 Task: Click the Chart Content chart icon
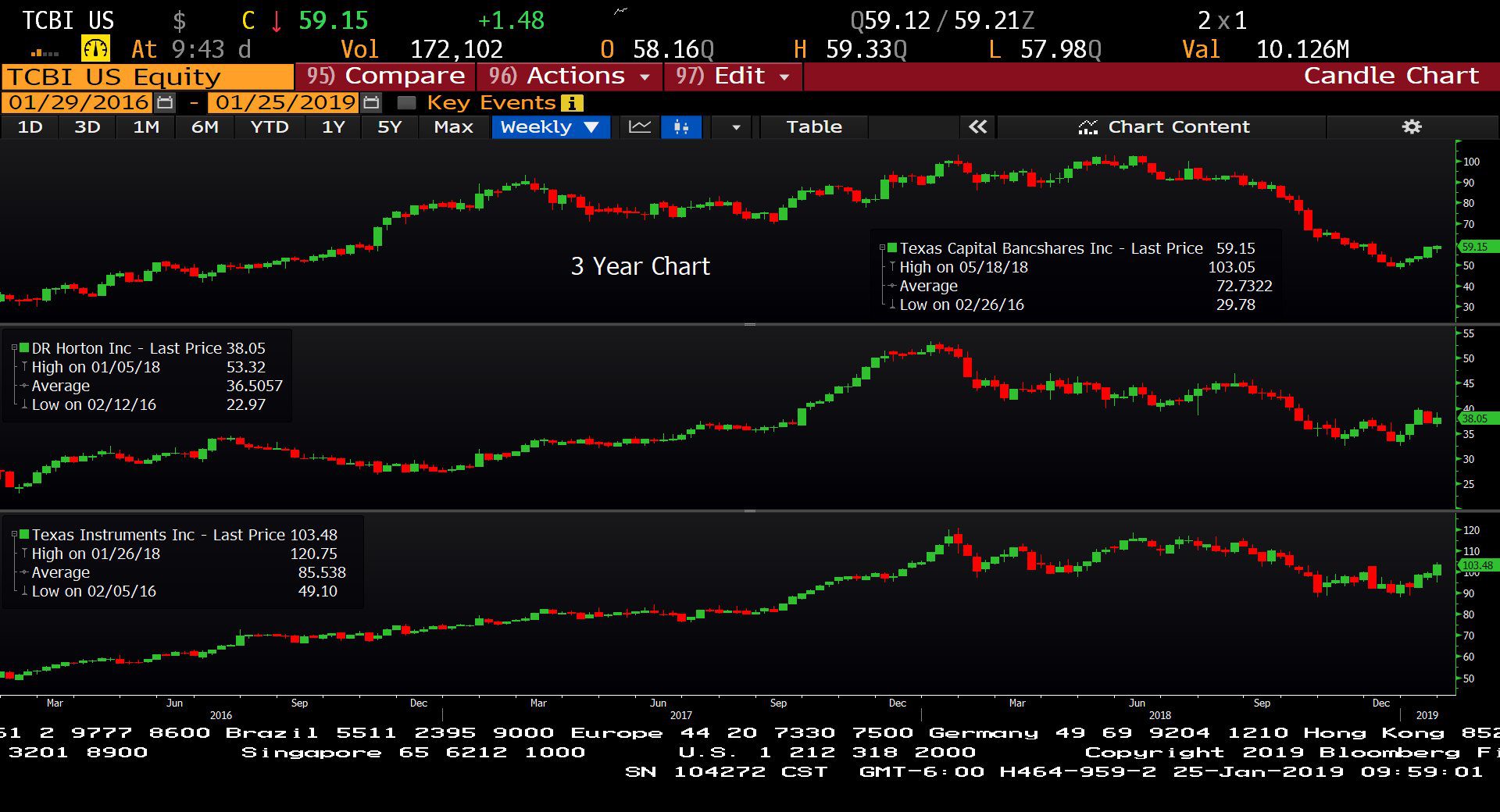[x=1087, y=127]
